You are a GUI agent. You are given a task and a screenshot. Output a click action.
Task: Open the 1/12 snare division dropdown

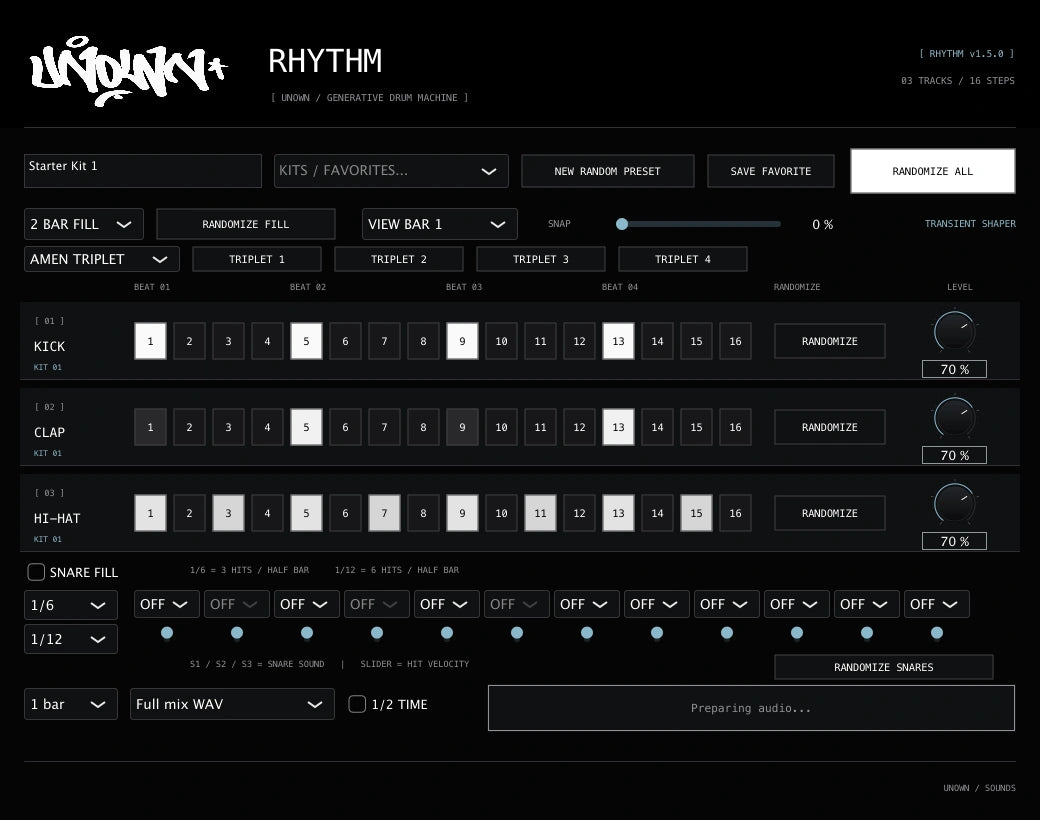[x=71, y=639]
